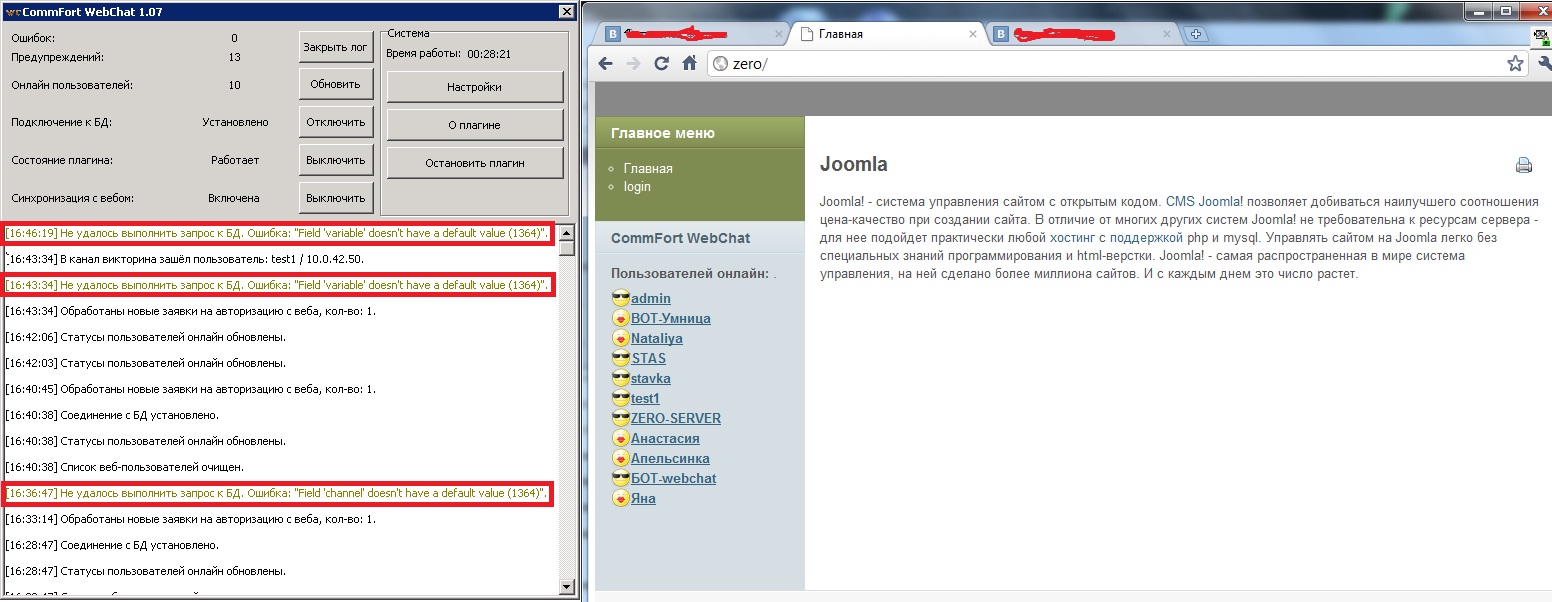Click the log scrollbar down arrow

click(567, 587)
